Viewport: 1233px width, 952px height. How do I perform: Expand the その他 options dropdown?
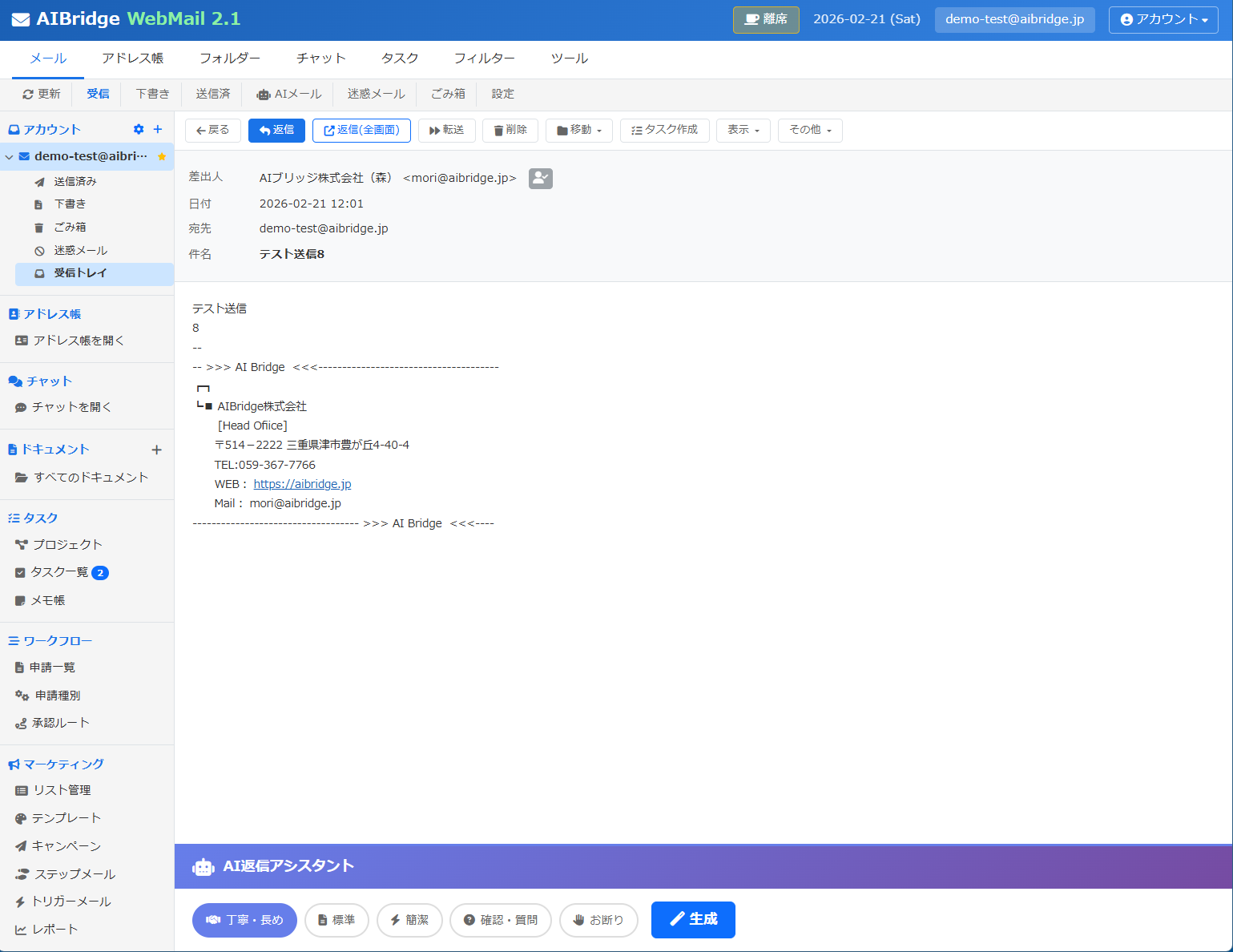(809, 130)
